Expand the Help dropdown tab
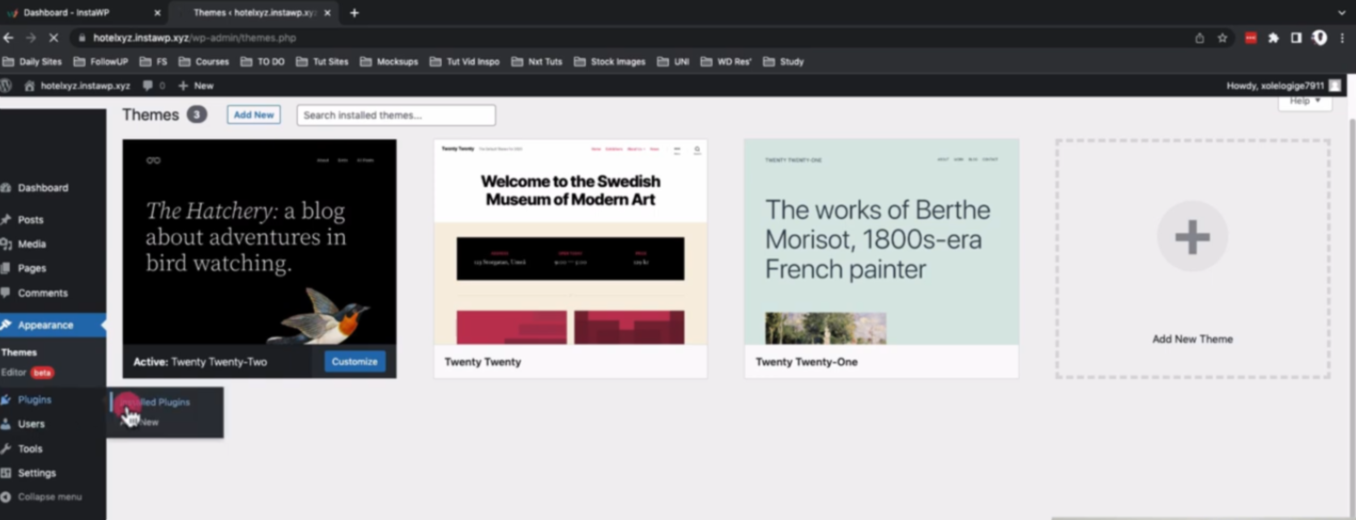 [1305, 102]
